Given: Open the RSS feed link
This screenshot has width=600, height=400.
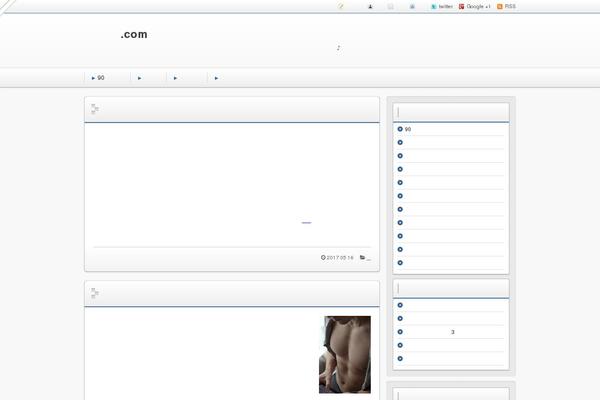Looking at the screenshot, I should tap(506, 7).
